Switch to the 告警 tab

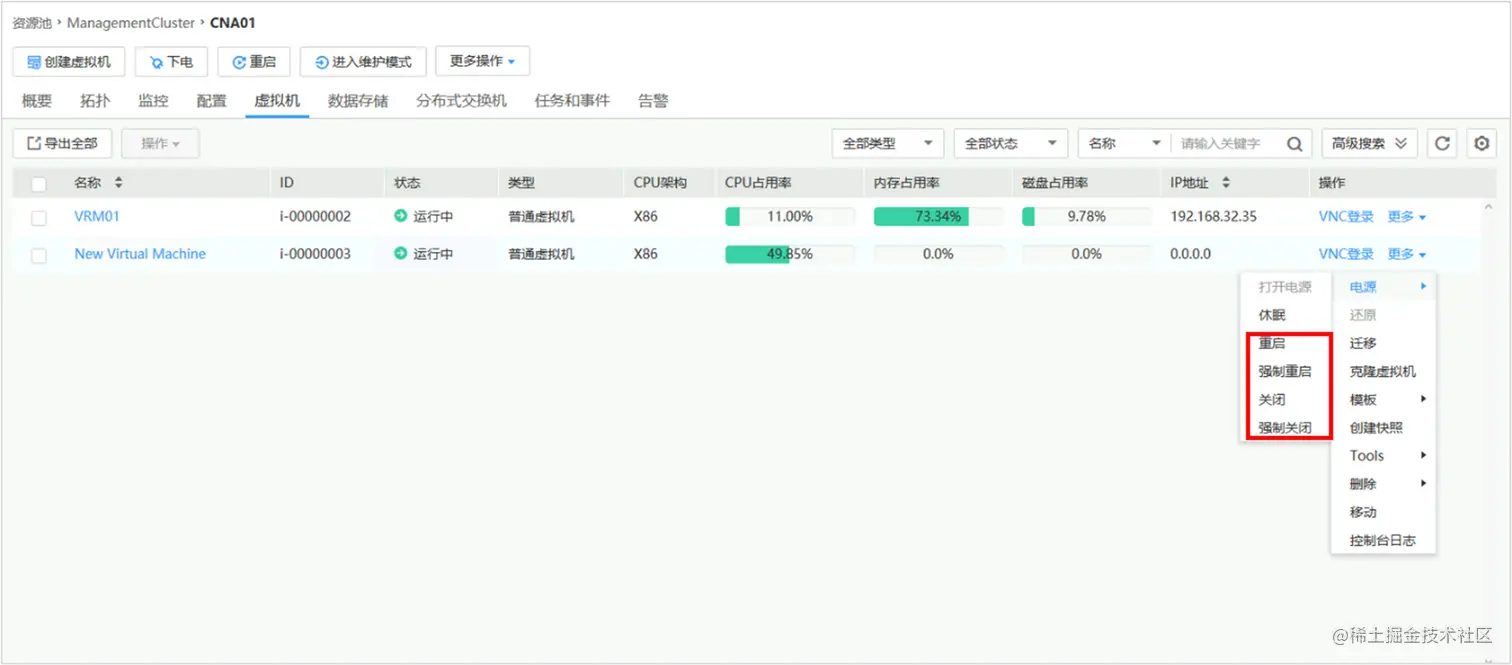coord(653,100)
